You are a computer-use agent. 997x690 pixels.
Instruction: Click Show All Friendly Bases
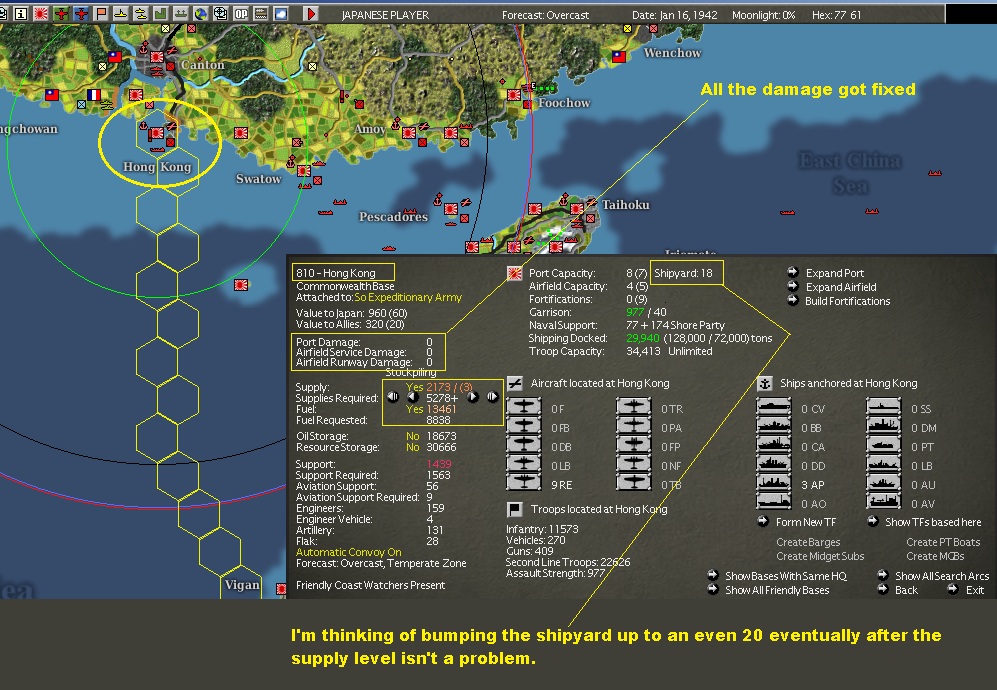pyautogui.click(x=769, y=590)
